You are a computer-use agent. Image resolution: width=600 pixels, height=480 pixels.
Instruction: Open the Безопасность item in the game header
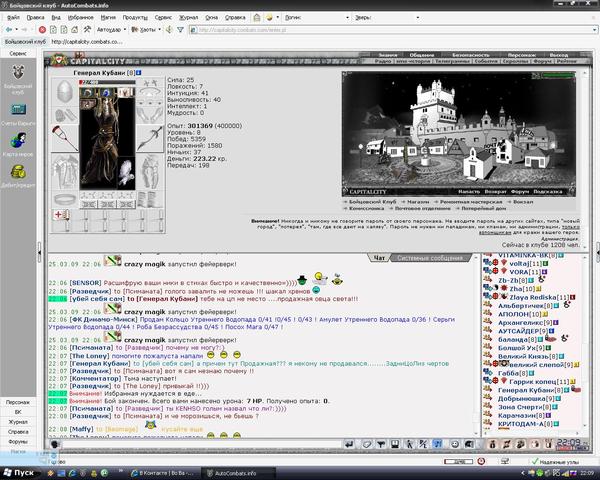pyautogui.click(x=470, y=55)
